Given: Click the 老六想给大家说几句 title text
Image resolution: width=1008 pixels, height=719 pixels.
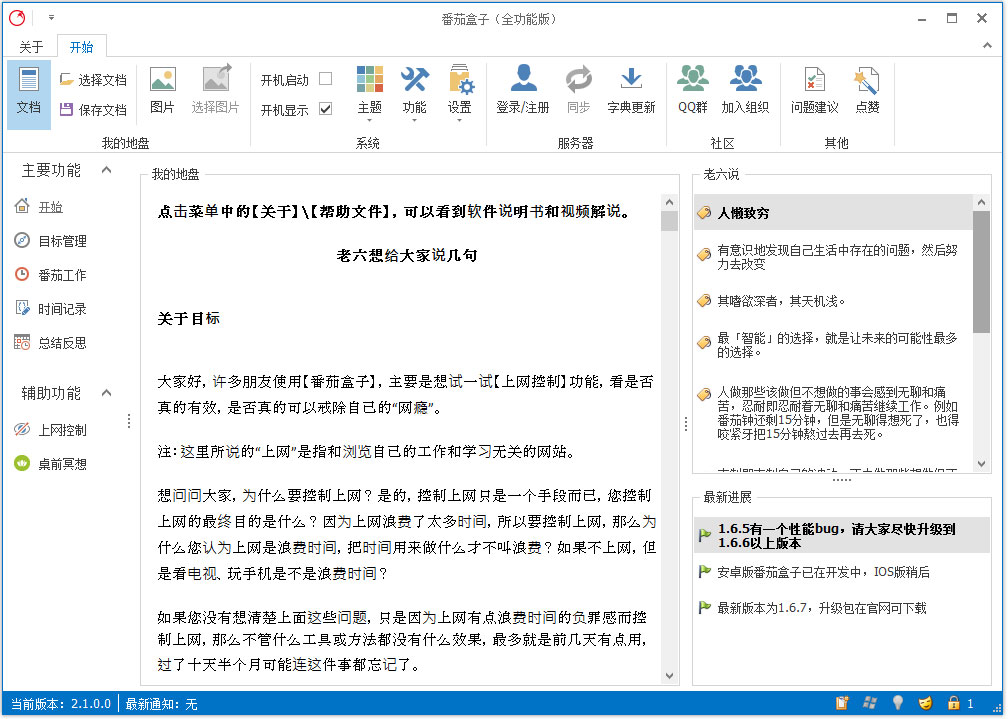Looking at the screenshot, I should click(x=406, y=255).
